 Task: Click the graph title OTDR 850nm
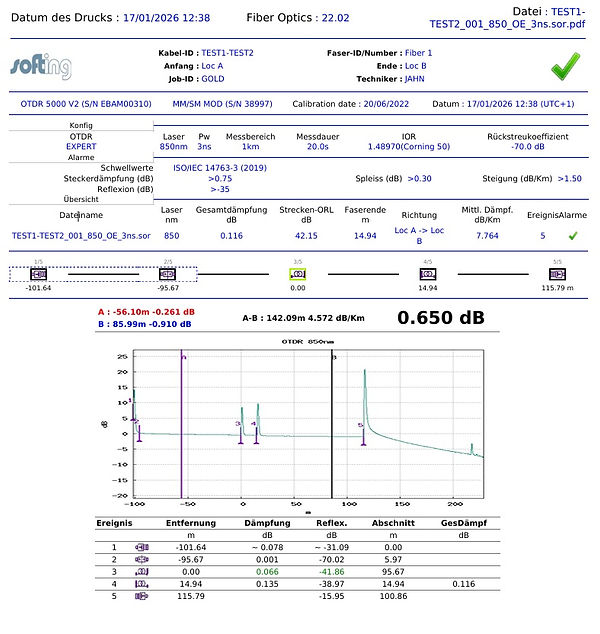308,342
